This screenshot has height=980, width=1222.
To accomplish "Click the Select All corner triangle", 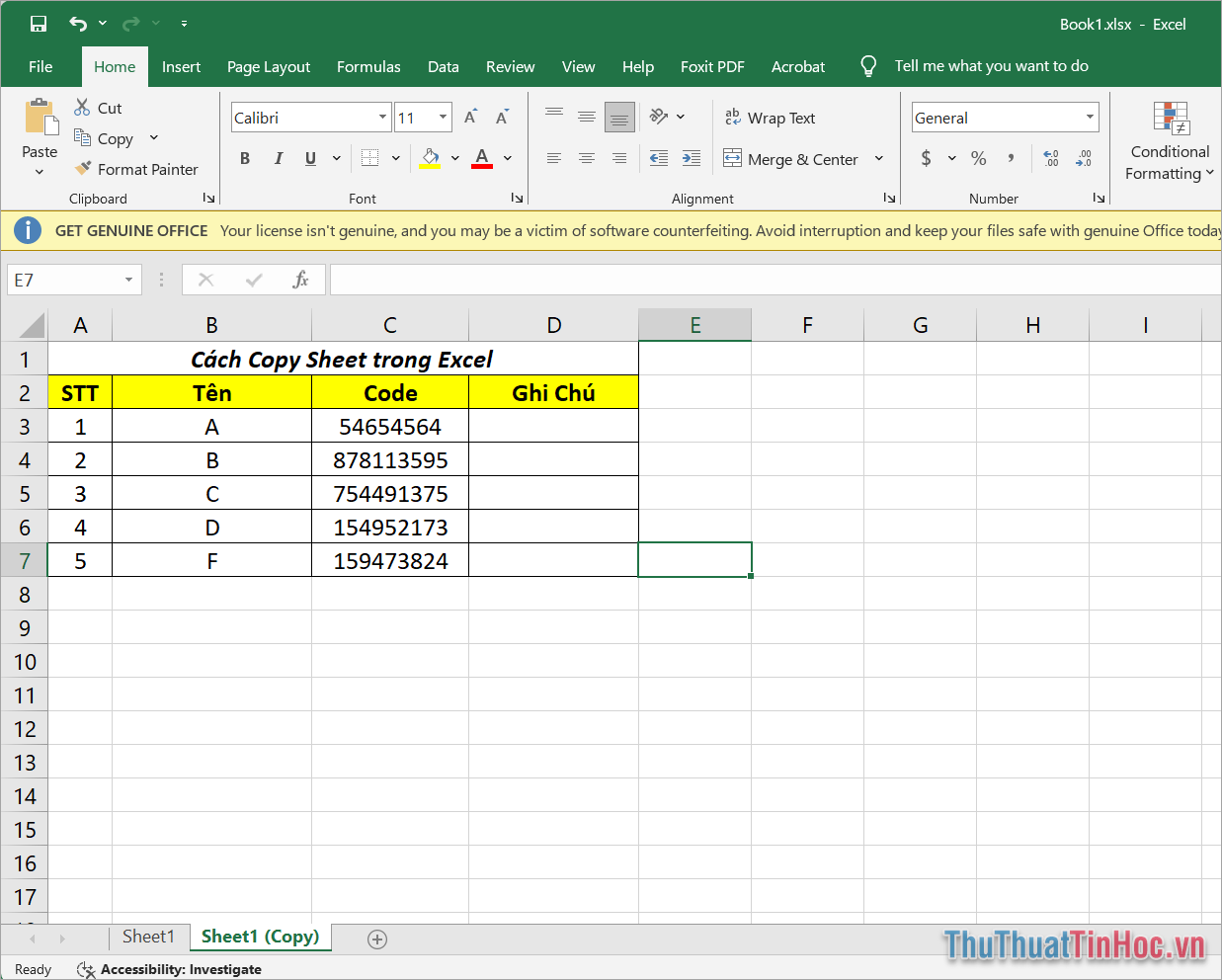I will (x=31, y=325).
